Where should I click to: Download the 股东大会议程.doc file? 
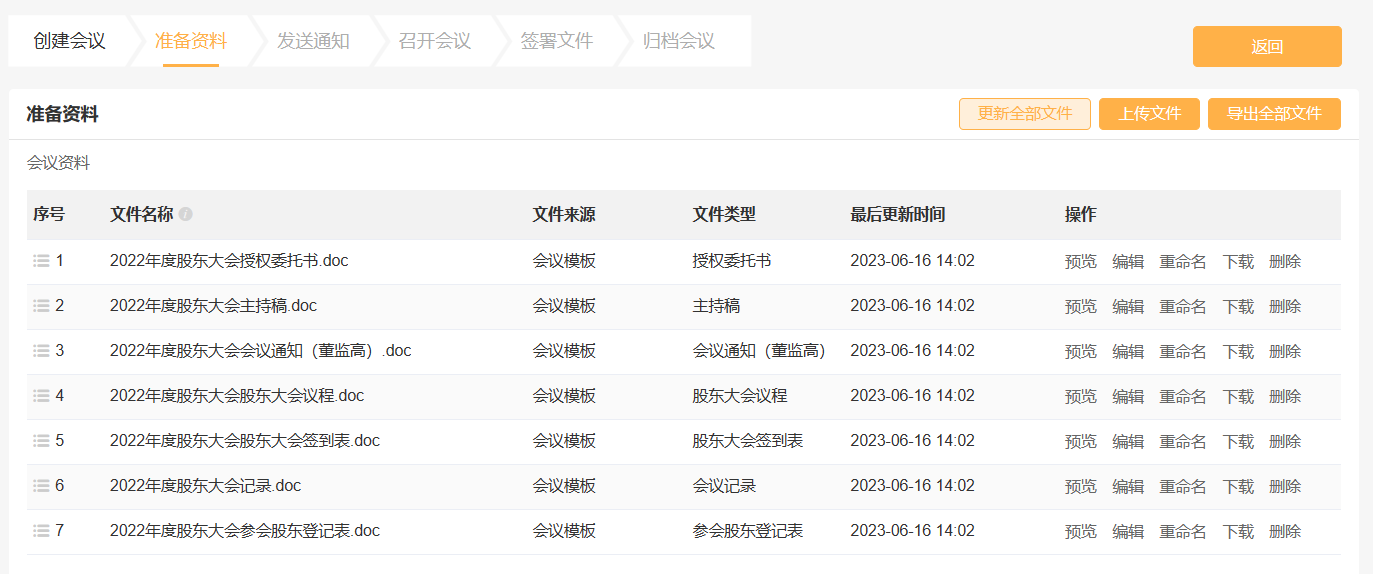coord(1238,397)
